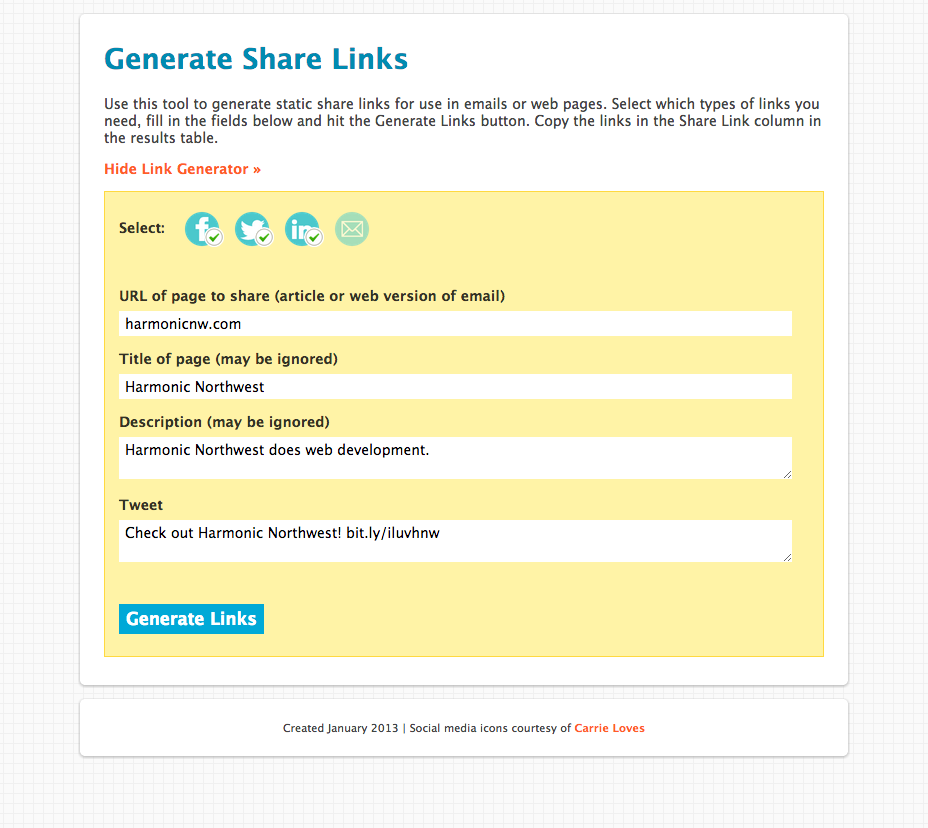Viewport: 928px width, 828px height.
Task: Click the 'Description (may be ignored)' label
Action: (224, 422)
